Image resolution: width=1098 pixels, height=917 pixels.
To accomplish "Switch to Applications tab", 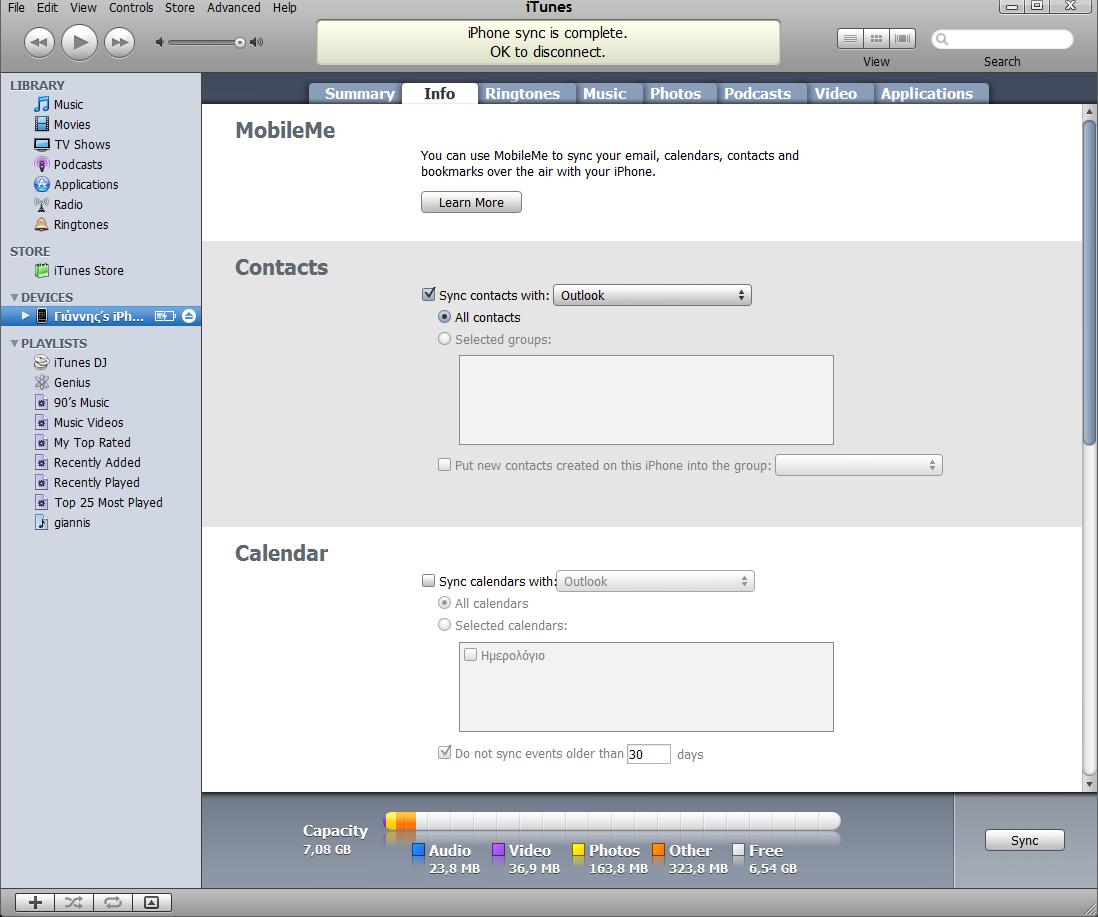I will pos(926,94).
